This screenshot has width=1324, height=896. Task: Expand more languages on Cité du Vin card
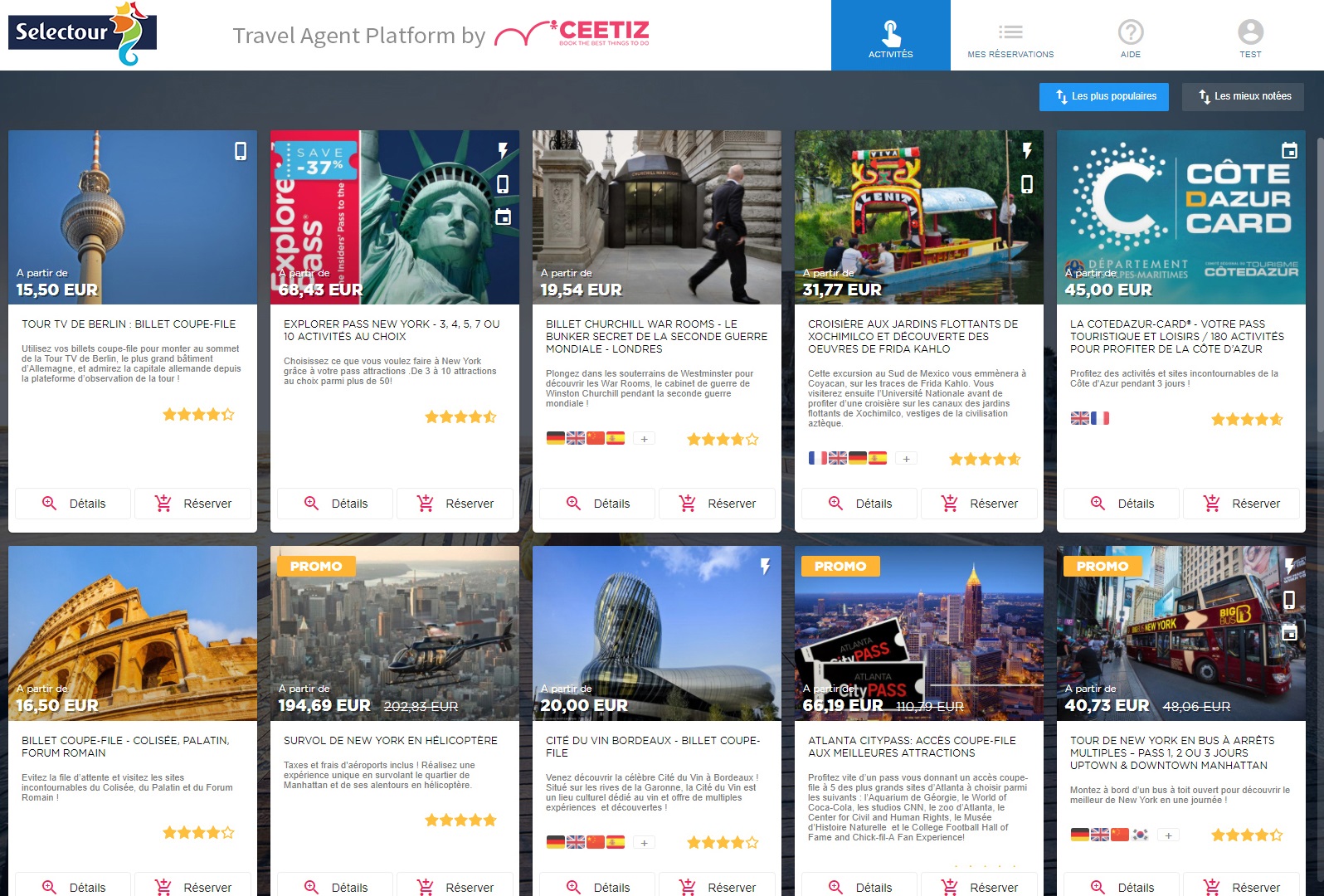[x=644, y=843]
